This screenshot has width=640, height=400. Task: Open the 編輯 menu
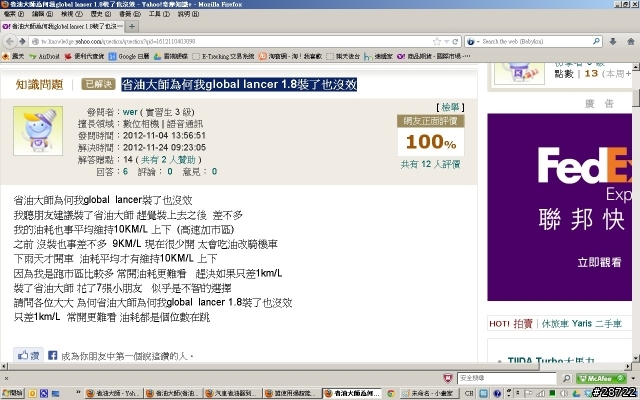(42, 14)
